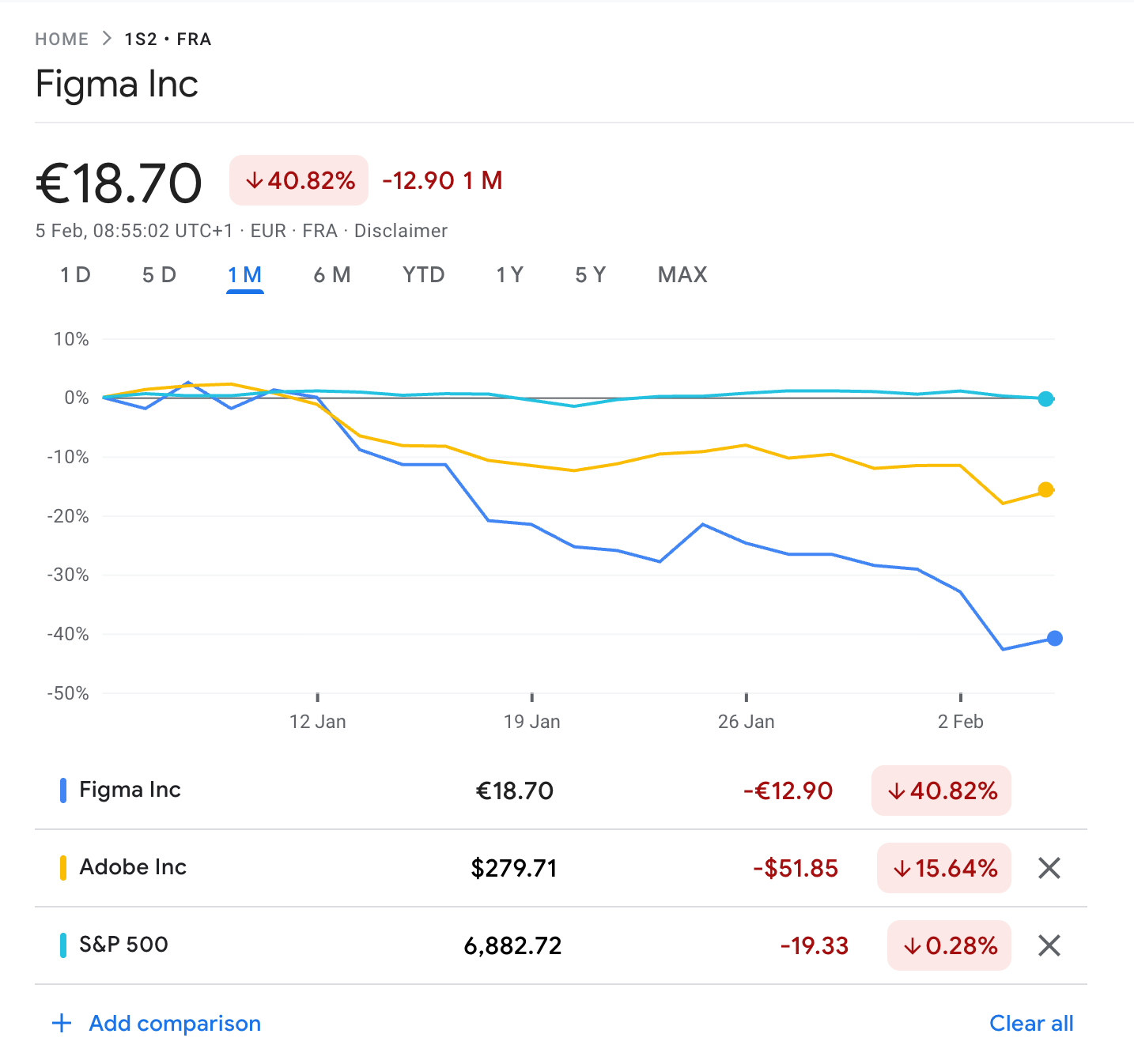Click the yellow Adobe Inc color marker
Screen dimensions: 1134x1064
tap(63, 867)
